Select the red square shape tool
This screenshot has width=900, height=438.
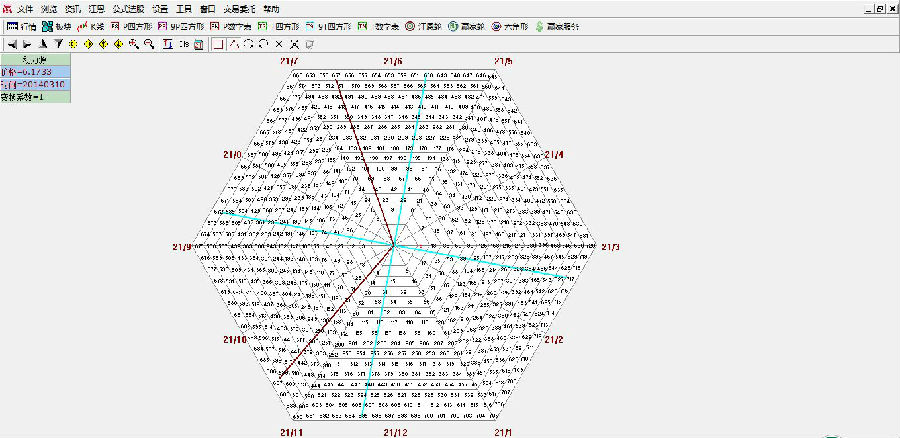click(217, 44)
